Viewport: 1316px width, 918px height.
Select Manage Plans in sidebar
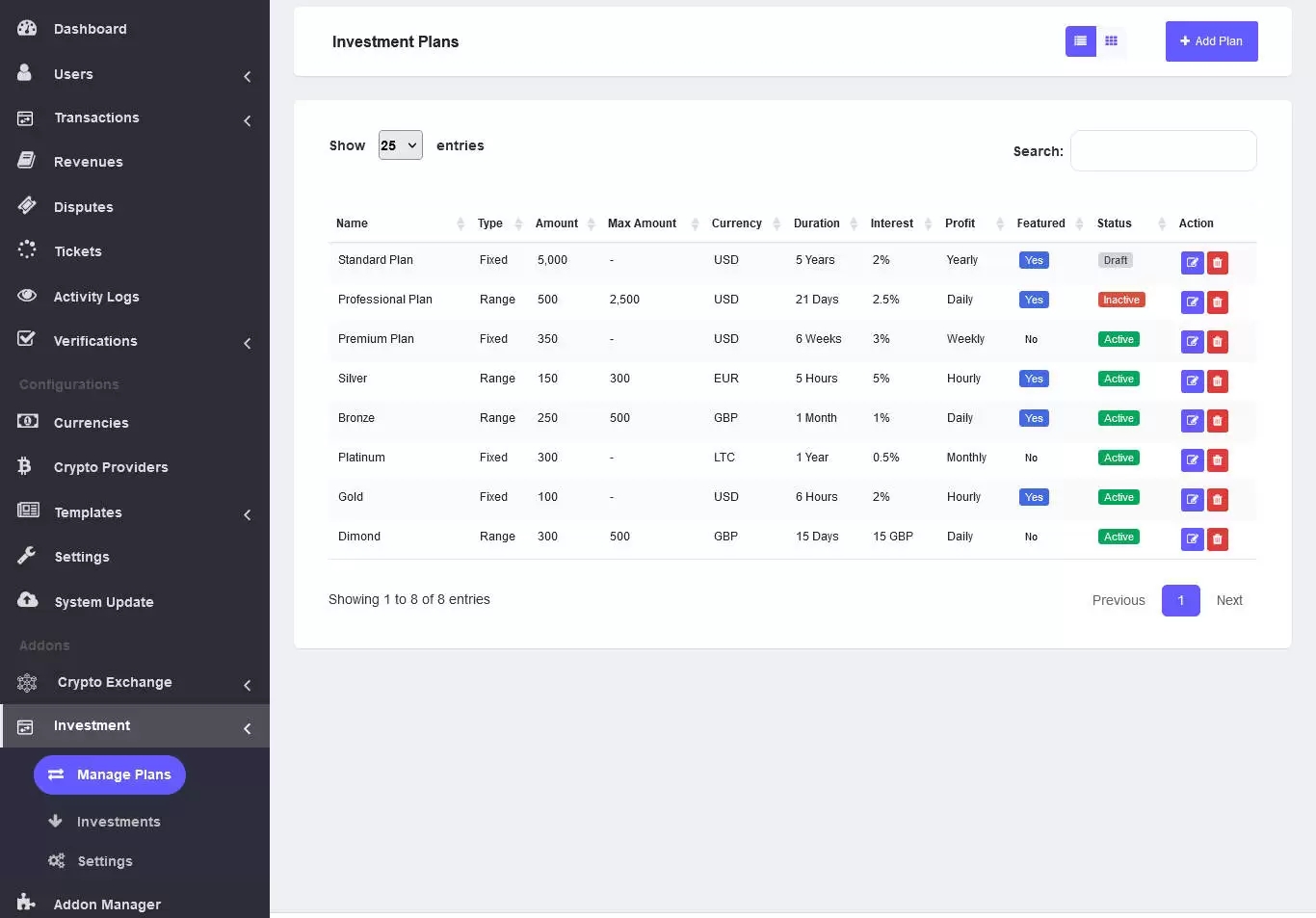110,774
